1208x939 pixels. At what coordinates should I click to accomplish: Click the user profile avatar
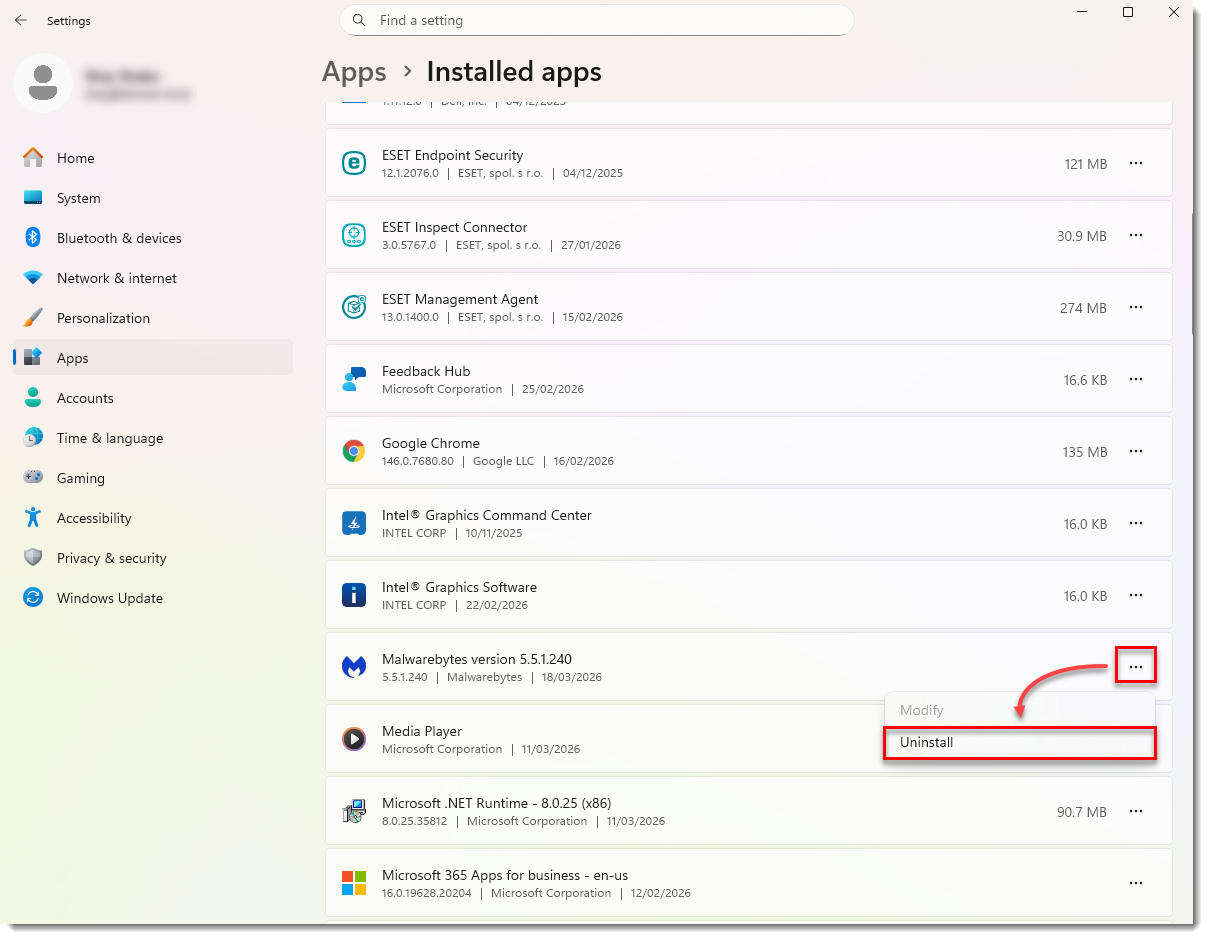point(43,83)
